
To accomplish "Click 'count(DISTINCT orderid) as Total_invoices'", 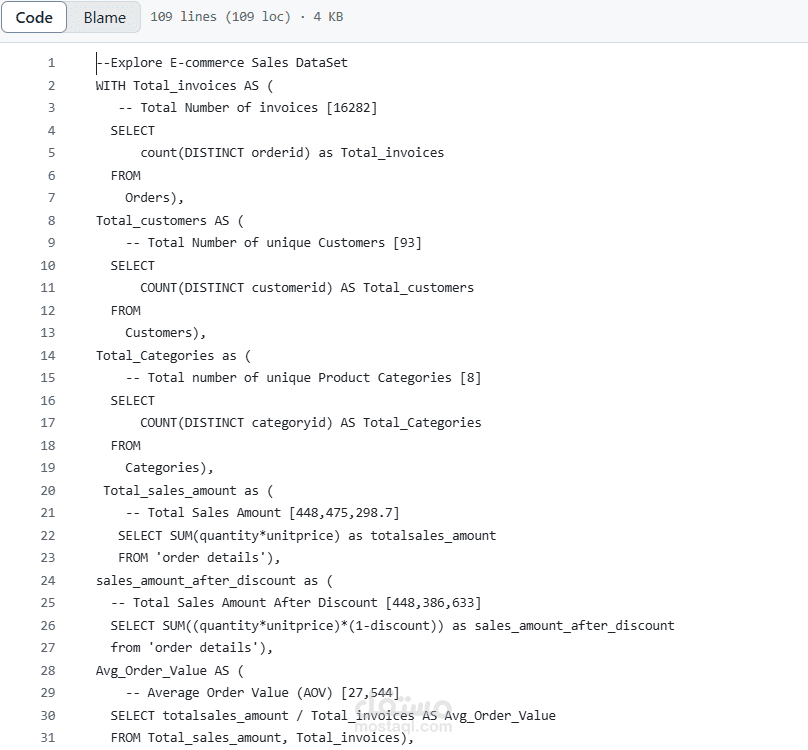I will pos(292,153).
